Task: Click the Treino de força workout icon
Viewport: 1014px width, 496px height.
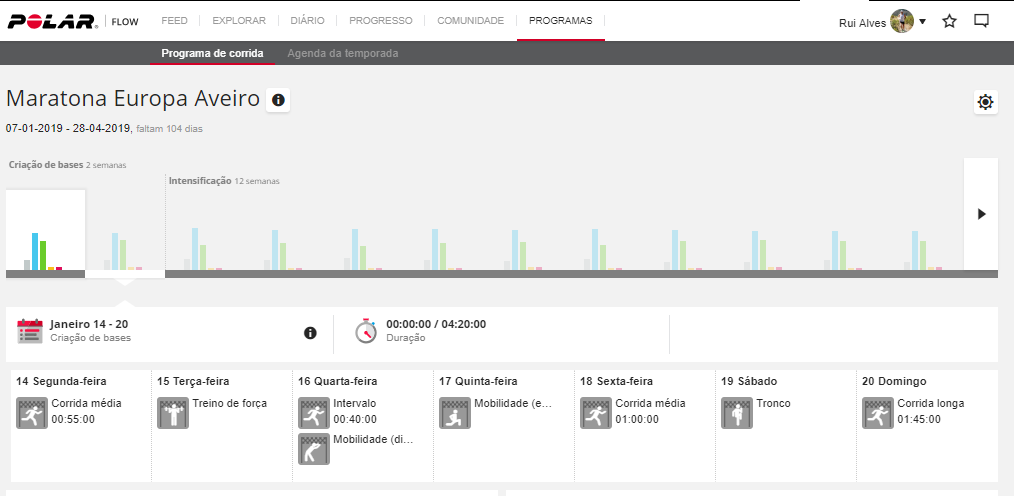Action: point(173,412)
